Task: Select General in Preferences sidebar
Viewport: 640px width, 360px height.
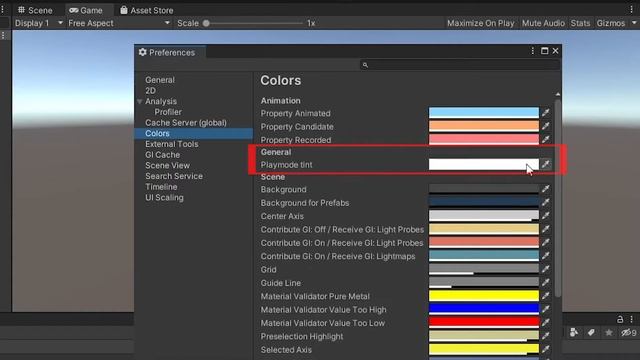Action: (x=160, y=80)
